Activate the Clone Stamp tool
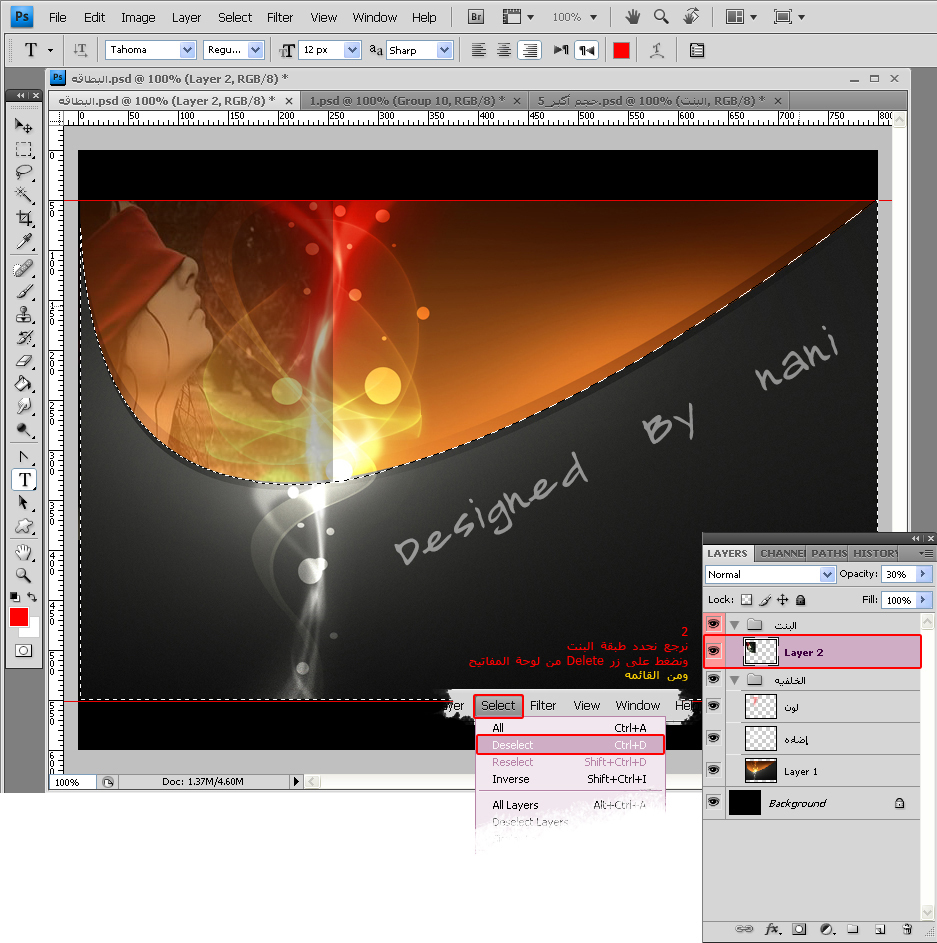937x943 pixels. click(x=24, y=314)
